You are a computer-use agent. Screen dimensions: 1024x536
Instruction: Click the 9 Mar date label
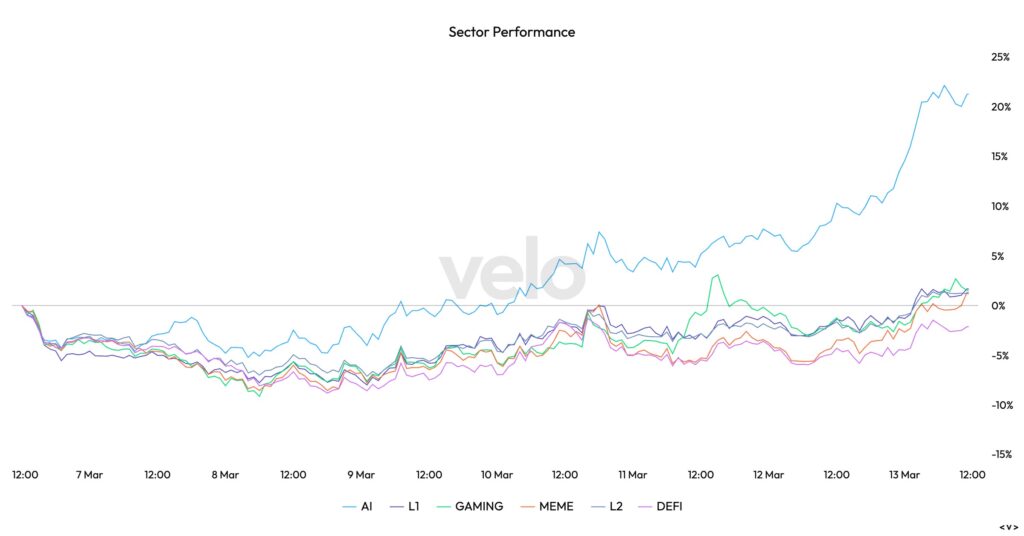[360, 475]
